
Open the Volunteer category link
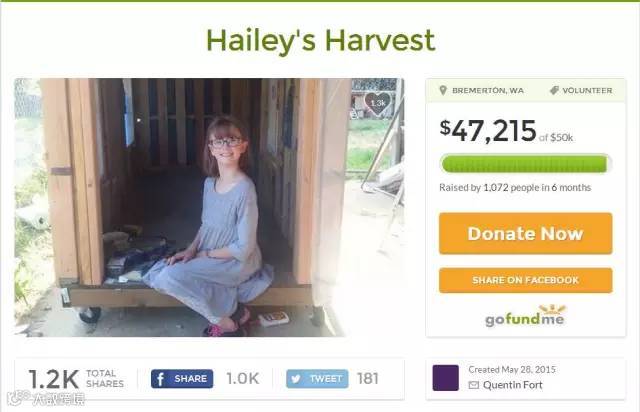click(x=587, y=91)
